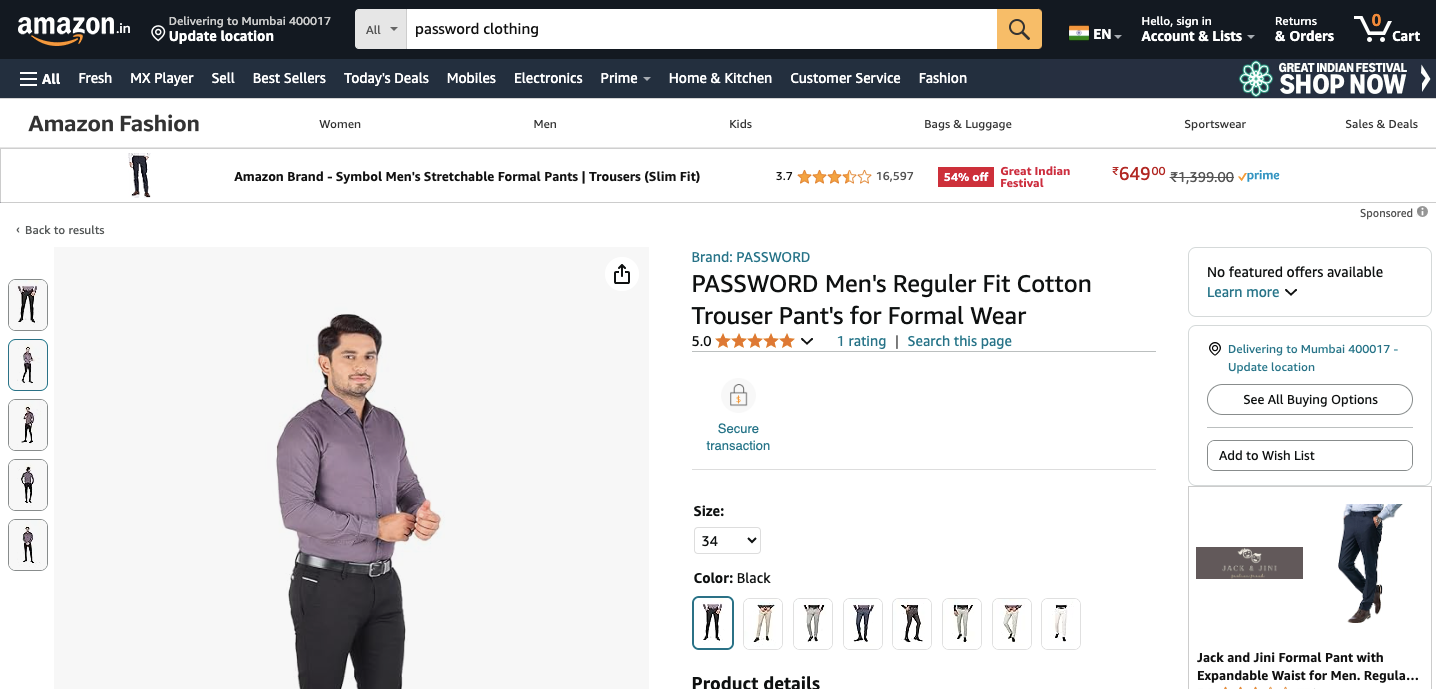Expand the Learn more chevron
The height and width of the screenshot is (689, 1436).
point(1291,292)
